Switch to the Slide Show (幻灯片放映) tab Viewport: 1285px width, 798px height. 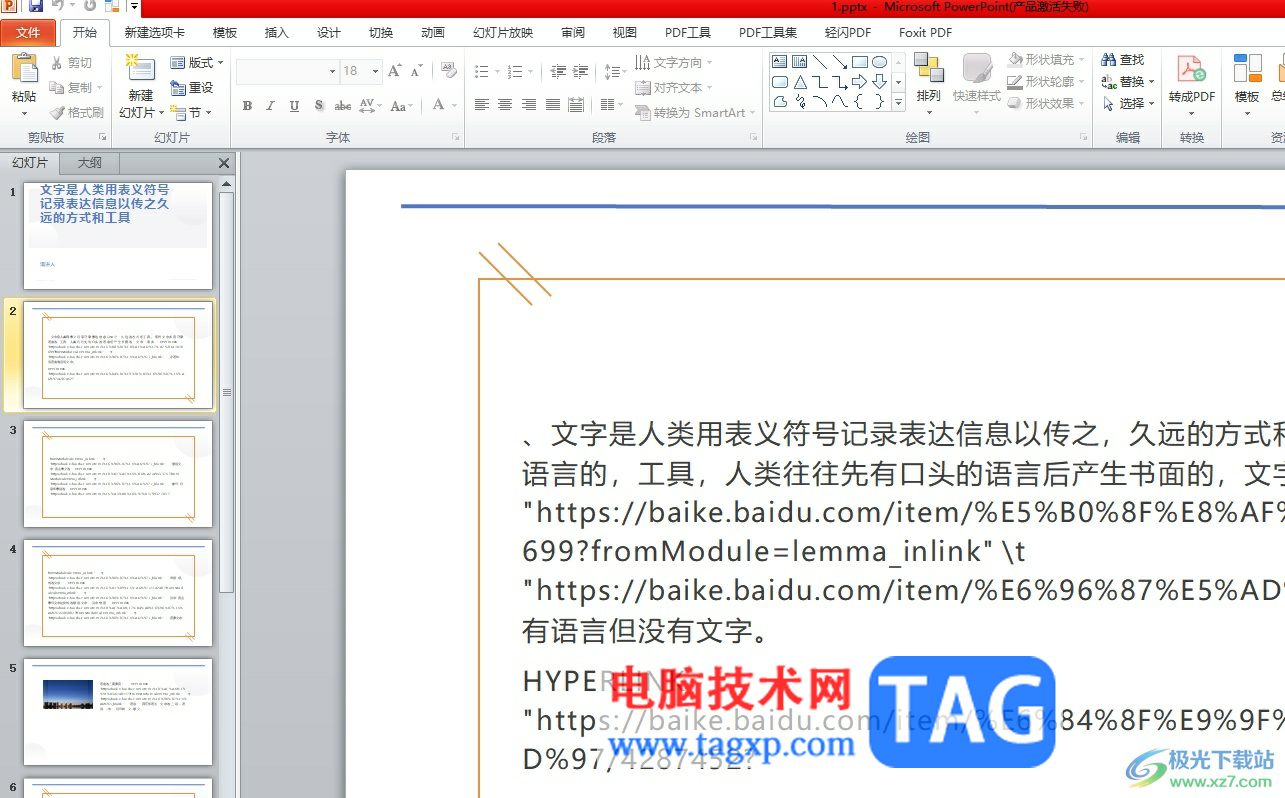coord(503,33)
